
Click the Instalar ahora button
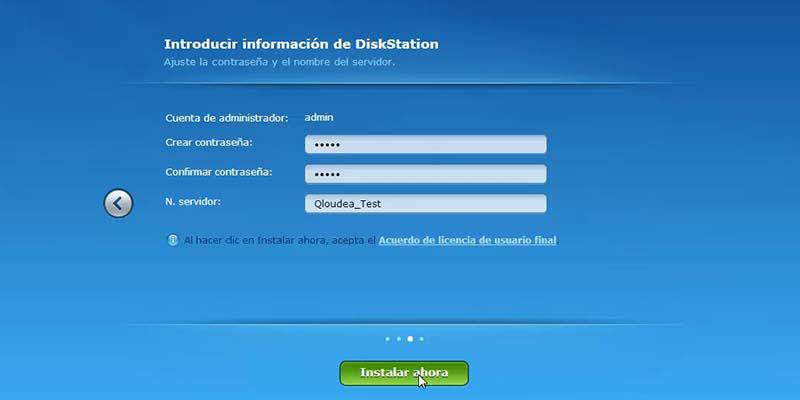pyautogui.click(x=404, y=373)
